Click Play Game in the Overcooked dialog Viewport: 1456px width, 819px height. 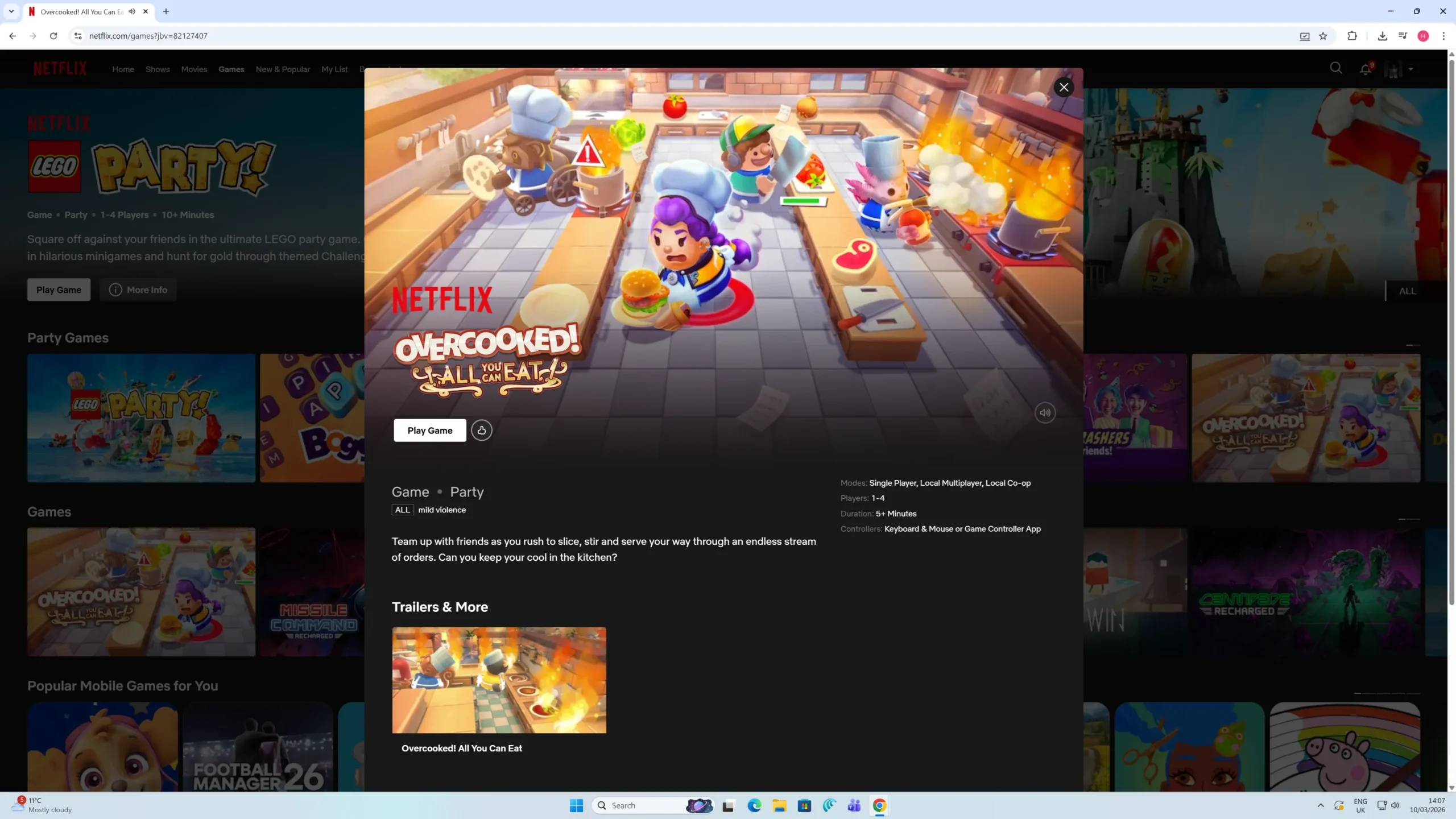(x=429, y=430)
